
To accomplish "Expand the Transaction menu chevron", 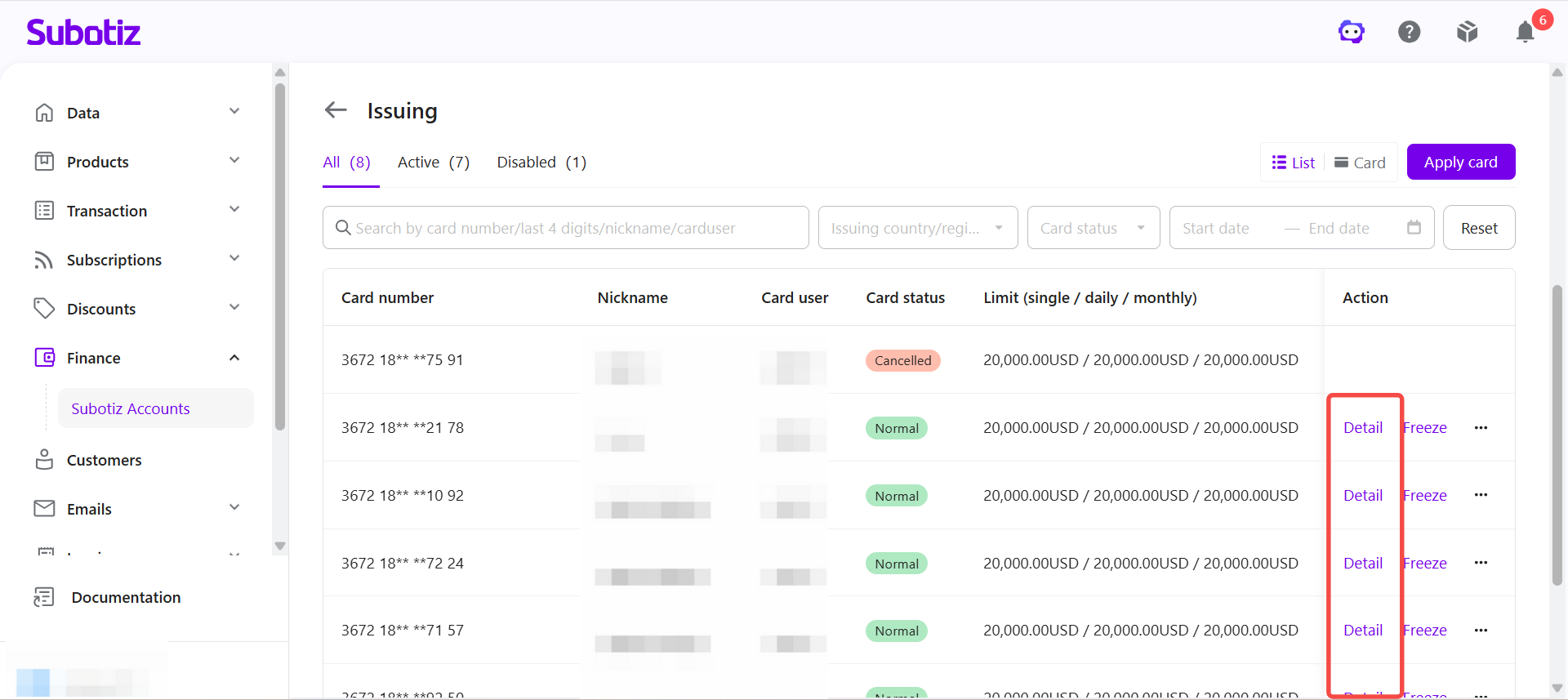I will point(234,209).
